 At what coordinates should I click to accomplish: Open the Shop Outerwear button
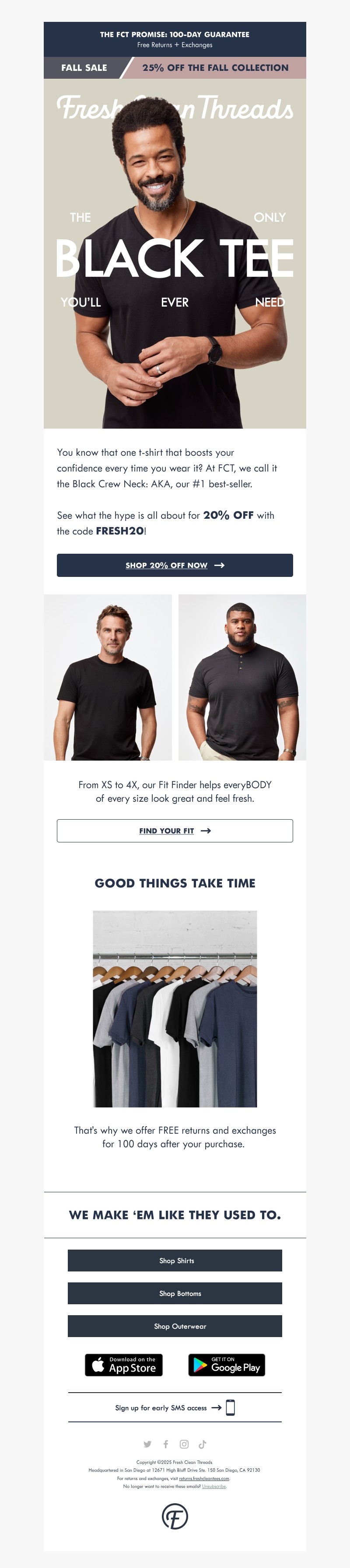click(x=175, y=1326)
